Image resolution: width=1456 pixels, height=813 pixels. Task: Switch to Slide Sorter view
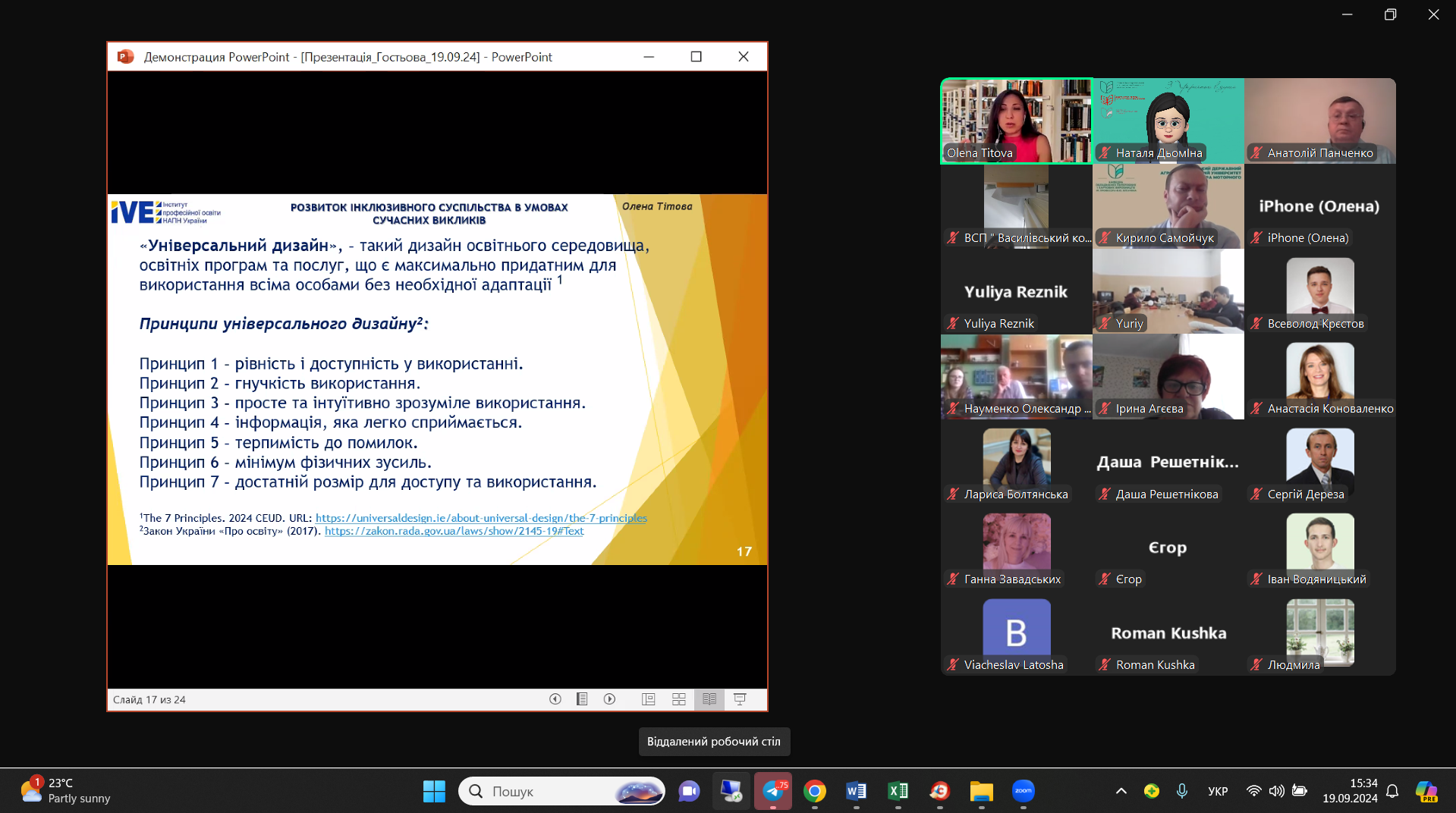coord(678,699)
